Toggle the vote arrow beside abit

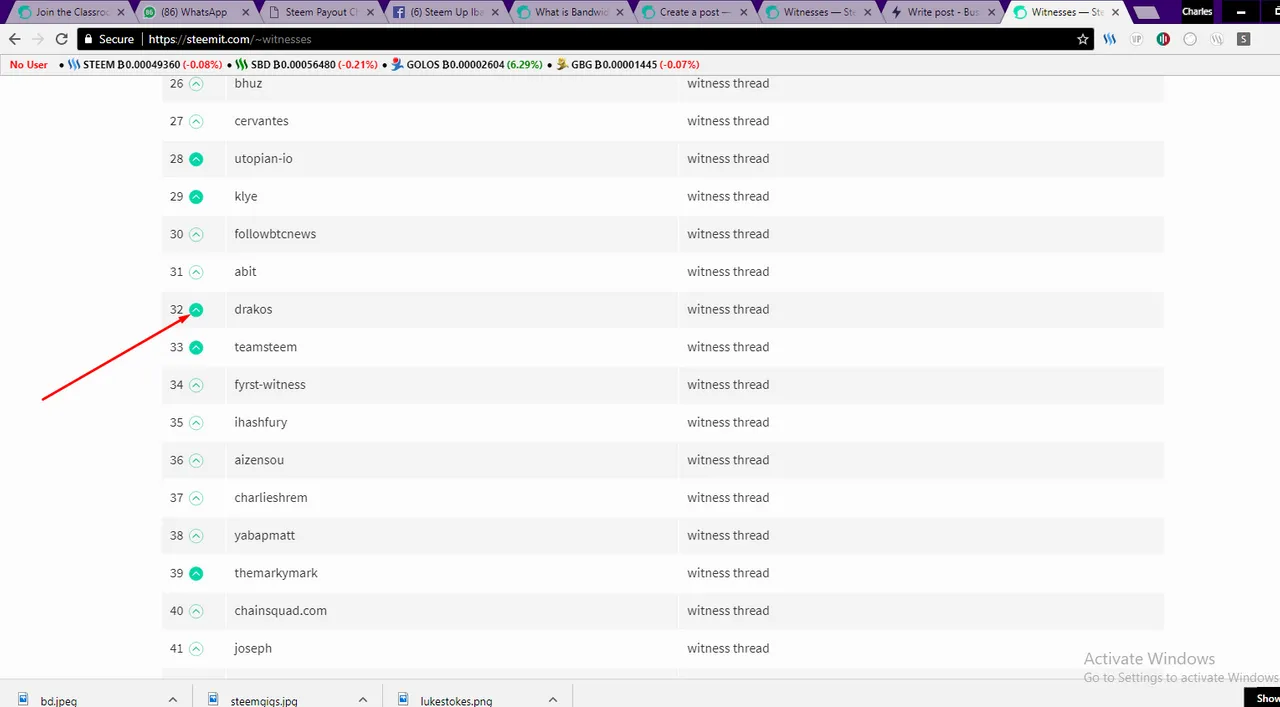tap(196, 272)
